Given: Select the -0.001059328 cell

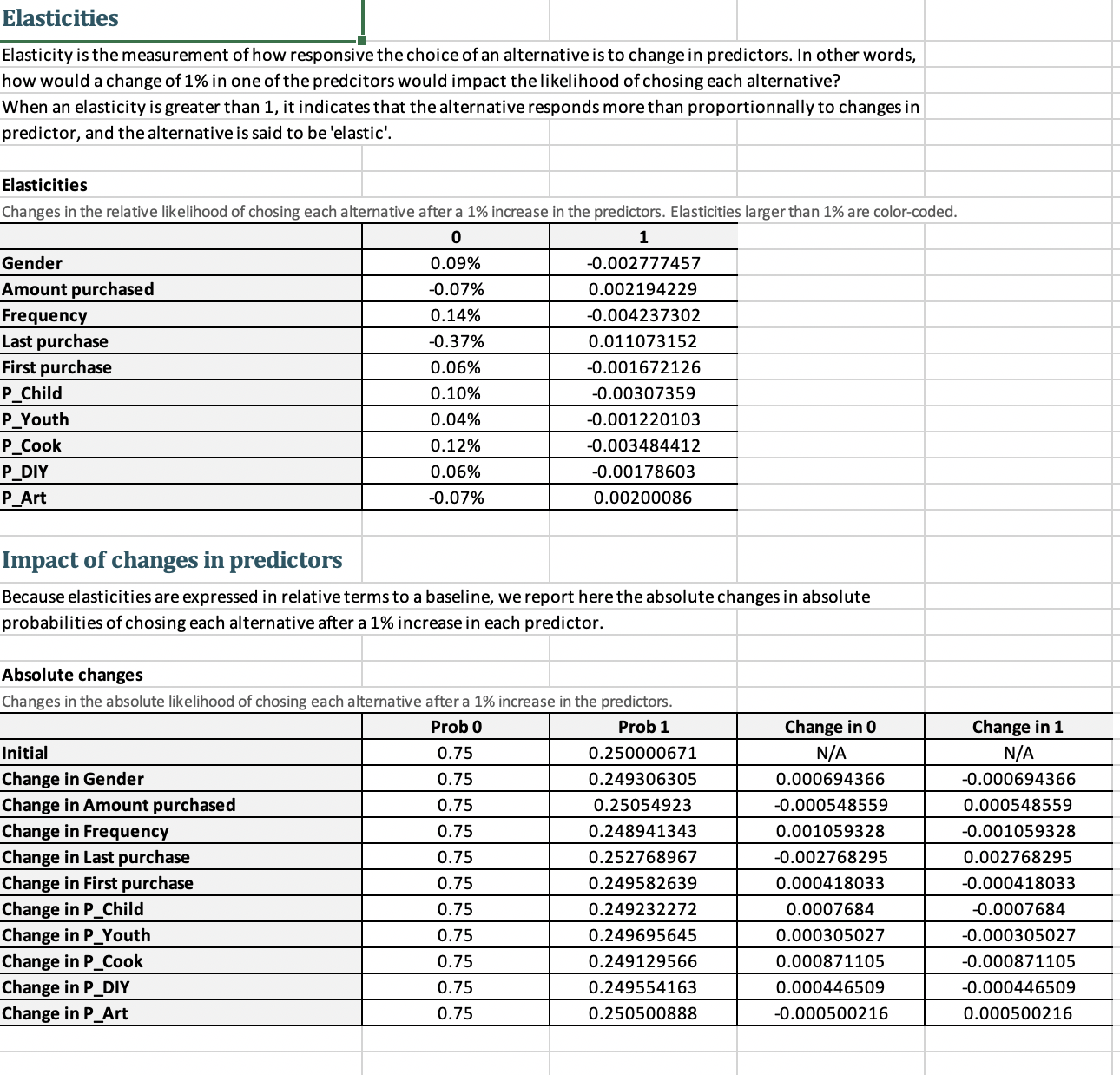Looking at the screenshot, I should tap(1018, 831).
